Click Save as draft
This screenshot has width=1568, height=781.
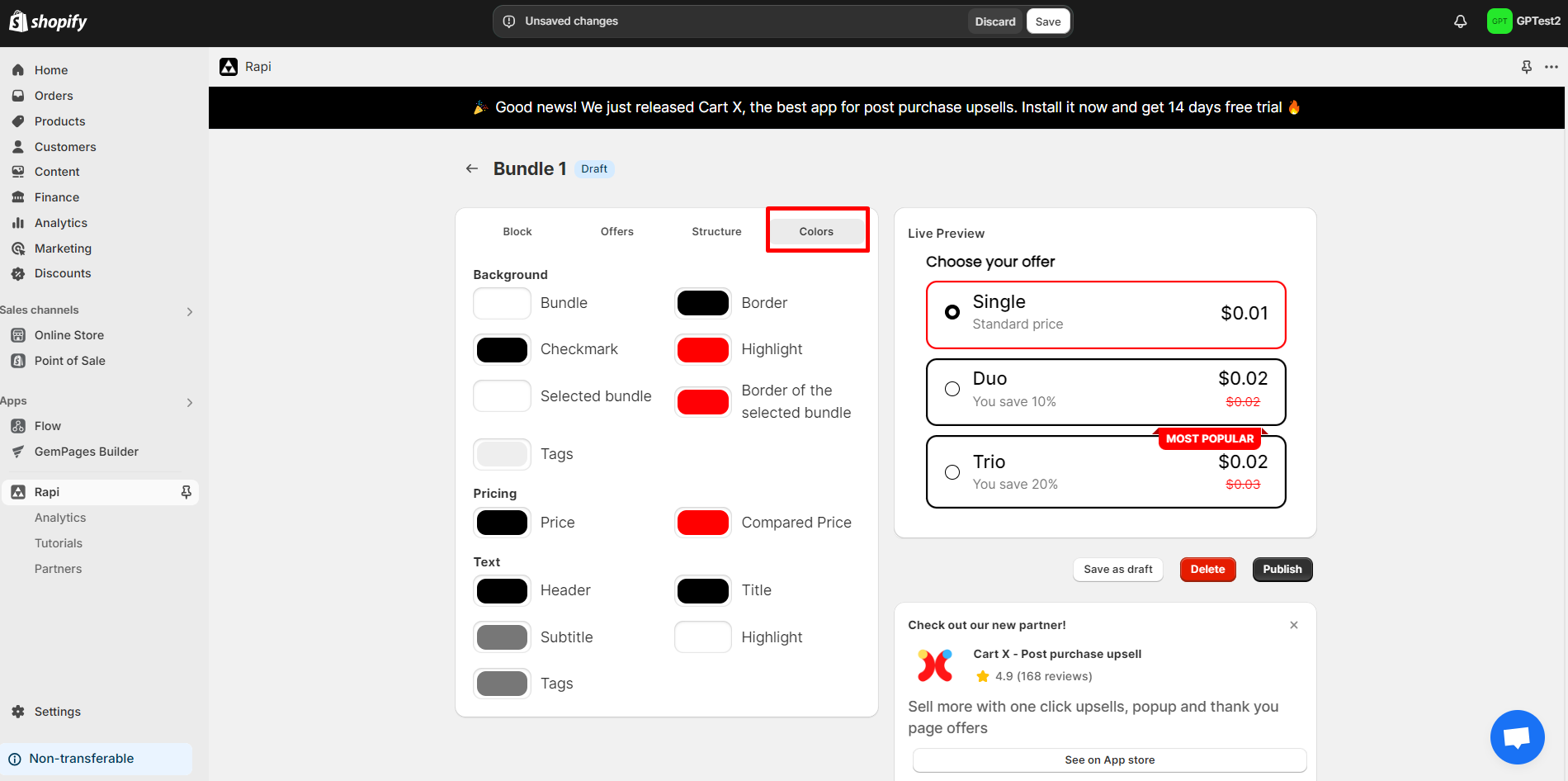[1117, 569]
